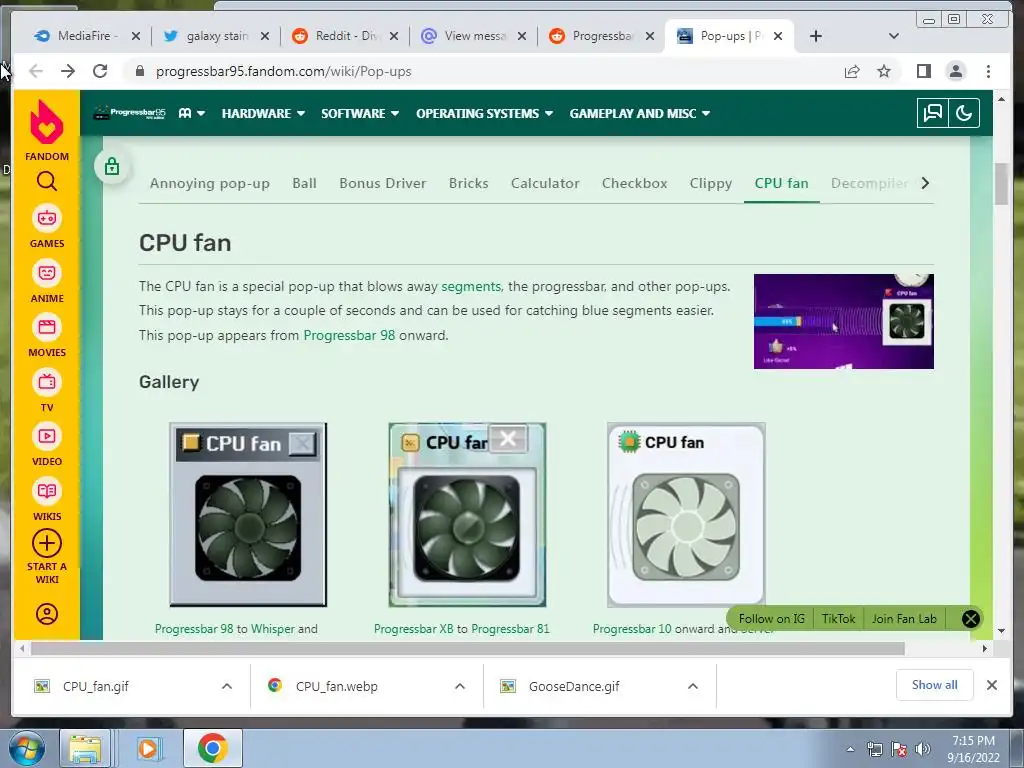This screenshot has width=1024, height=768.
Task: Switch to the Bonus Driver tab
Action: [383, 184]
